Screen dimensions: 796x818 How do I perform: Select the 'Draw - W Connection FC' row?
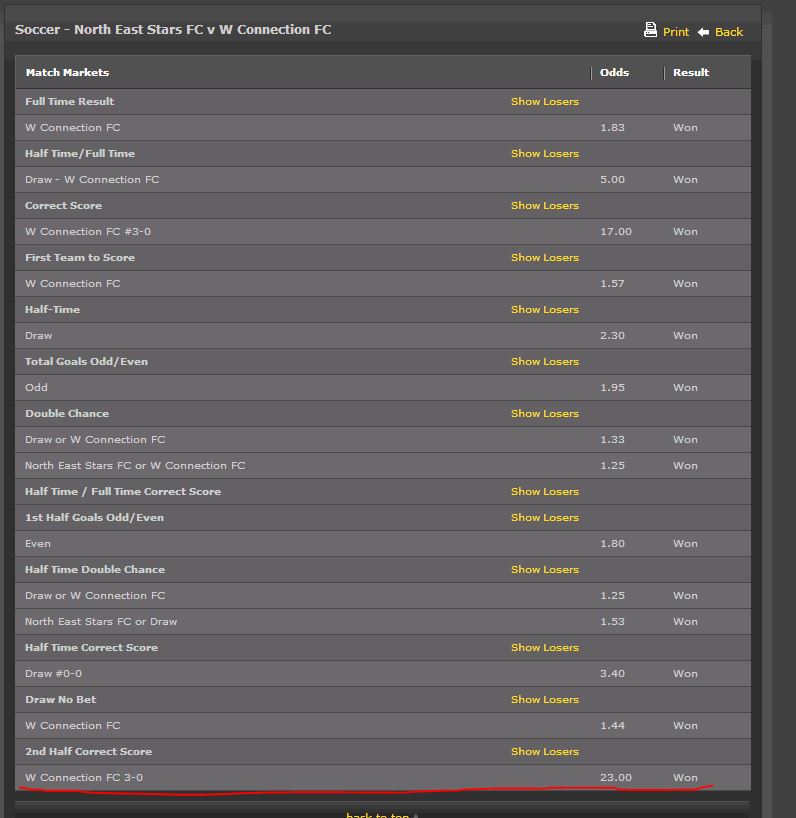point(383,179)
